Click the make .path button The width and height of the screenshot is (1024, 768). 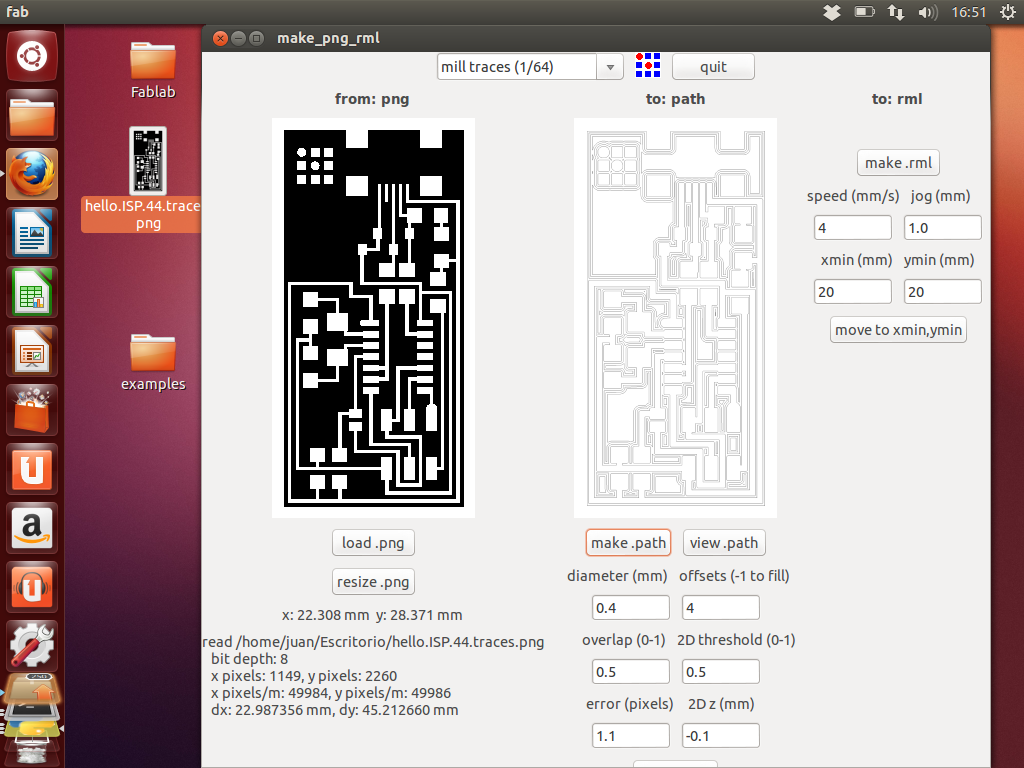click(x=628, y=543)
